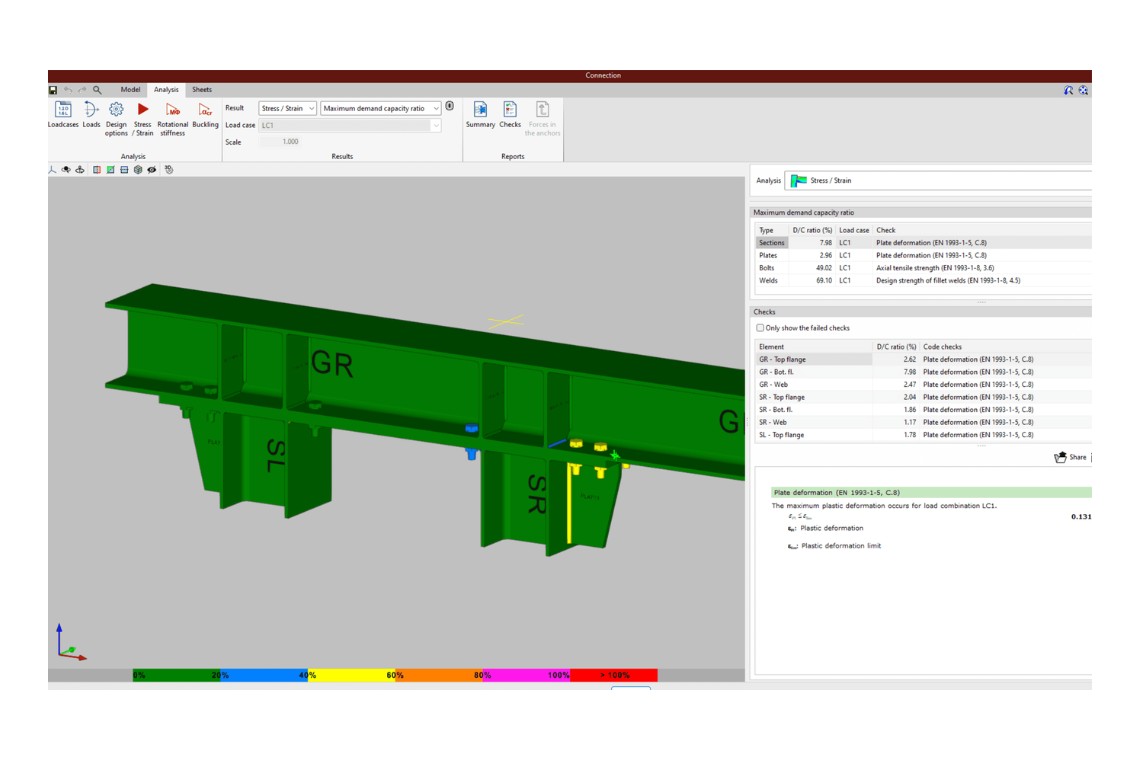Switch to the Sheets tab

(x=202, y=90)
